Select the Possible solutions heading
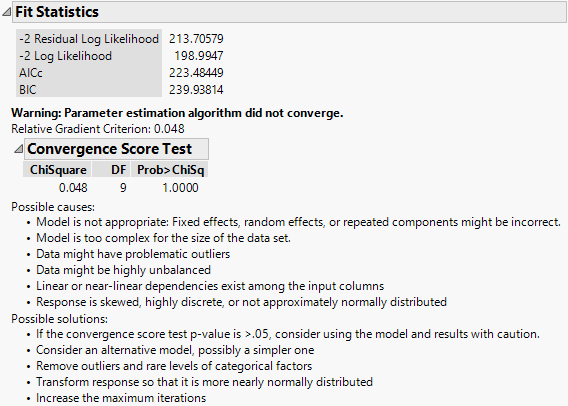568x406 pixels. point(59,319)
